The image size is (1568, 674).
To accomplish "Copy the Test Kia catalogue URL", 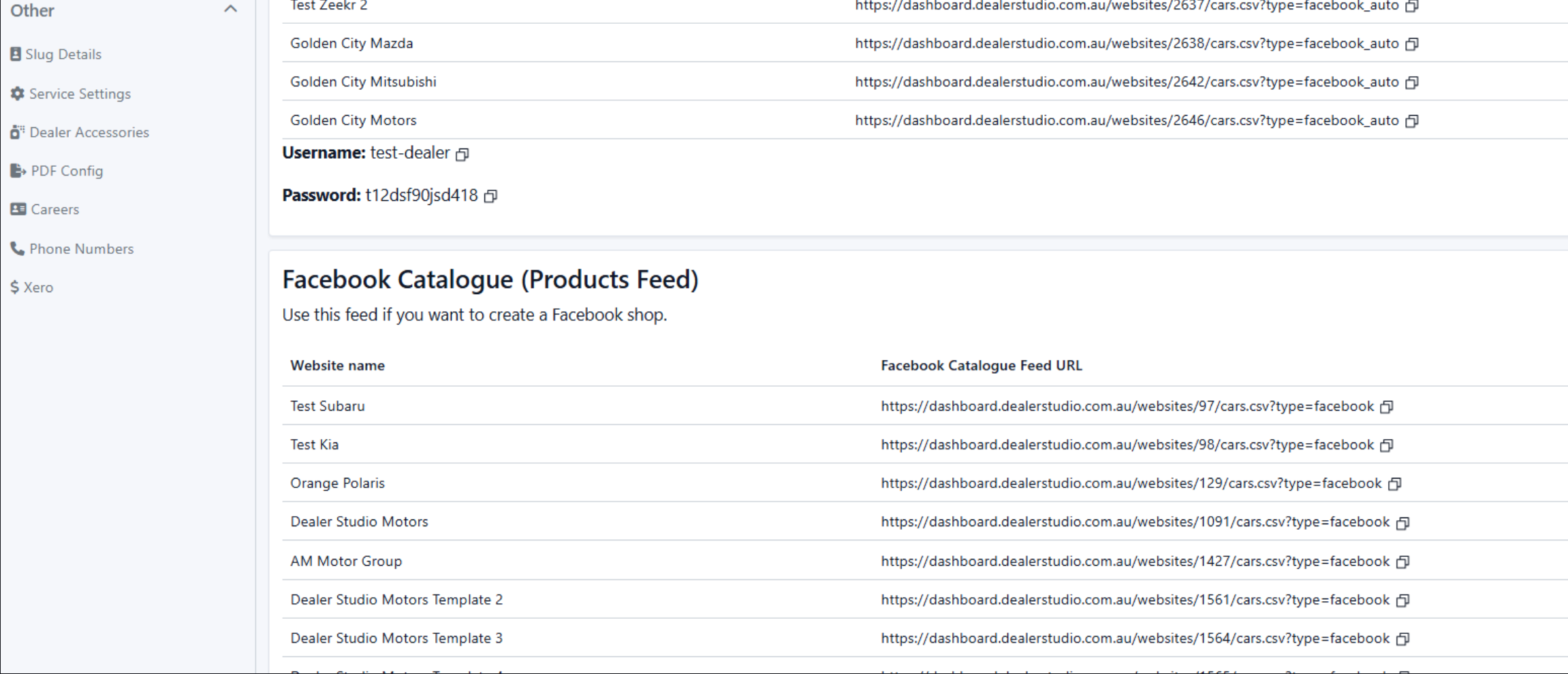I will (x=1387, y=445).
